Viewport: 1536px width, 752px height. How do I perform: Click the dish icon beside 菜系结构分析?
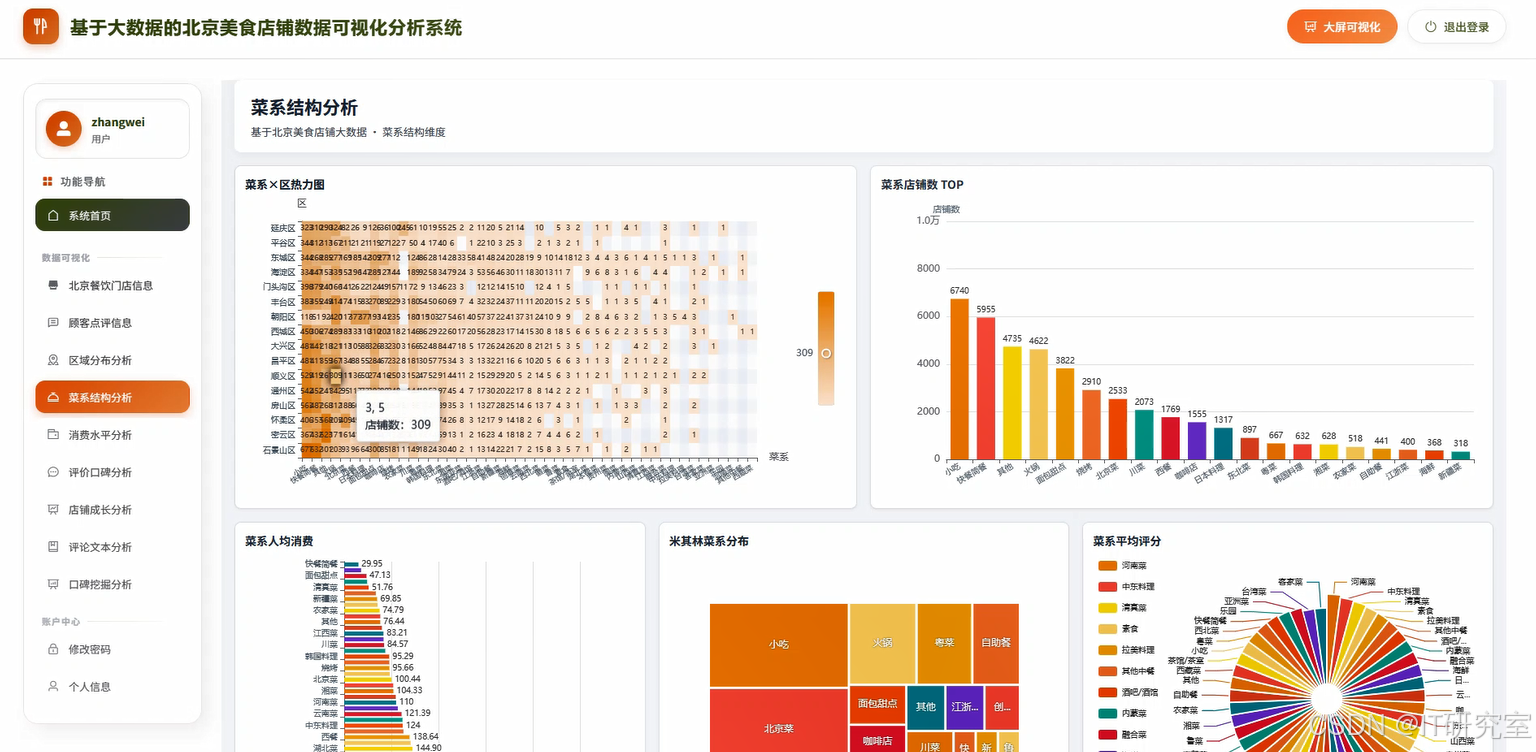[x=54, y=398]
